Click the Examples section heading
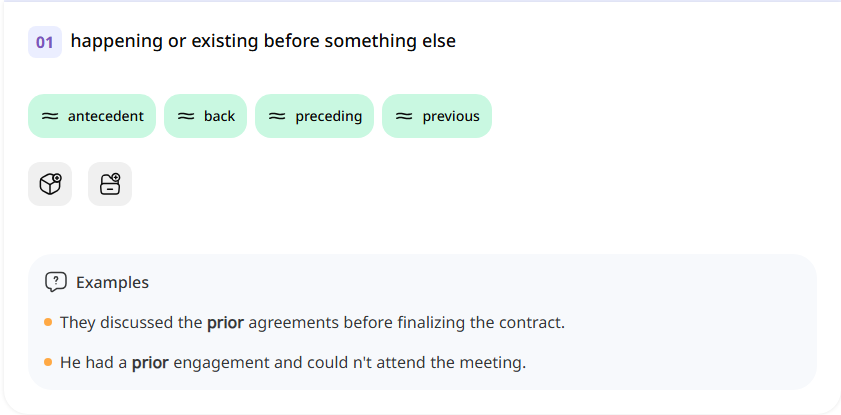 112,282
